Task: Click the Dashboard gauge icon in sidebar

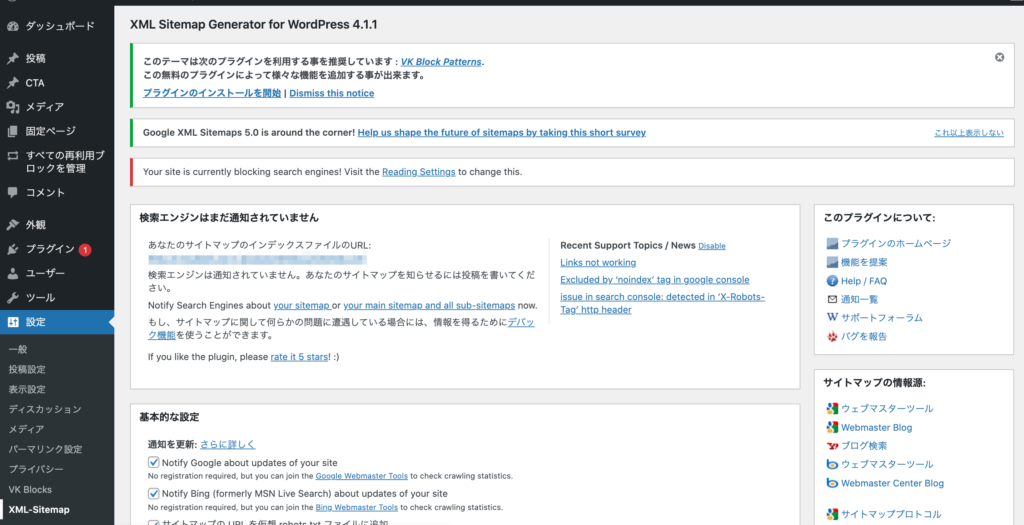Action: (x=12, y=26)
